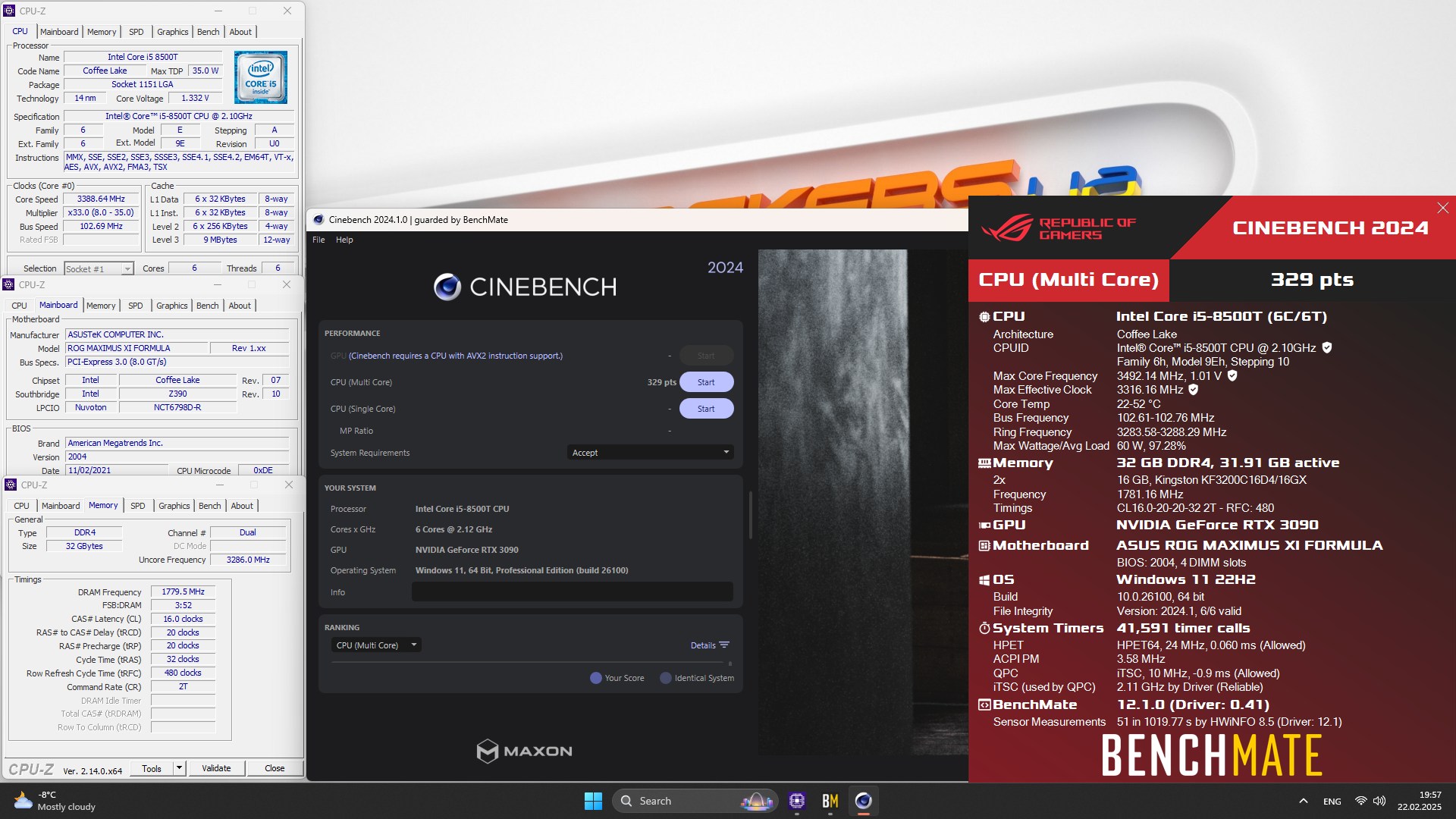Click the BenchMate CPU section icon

984,317
